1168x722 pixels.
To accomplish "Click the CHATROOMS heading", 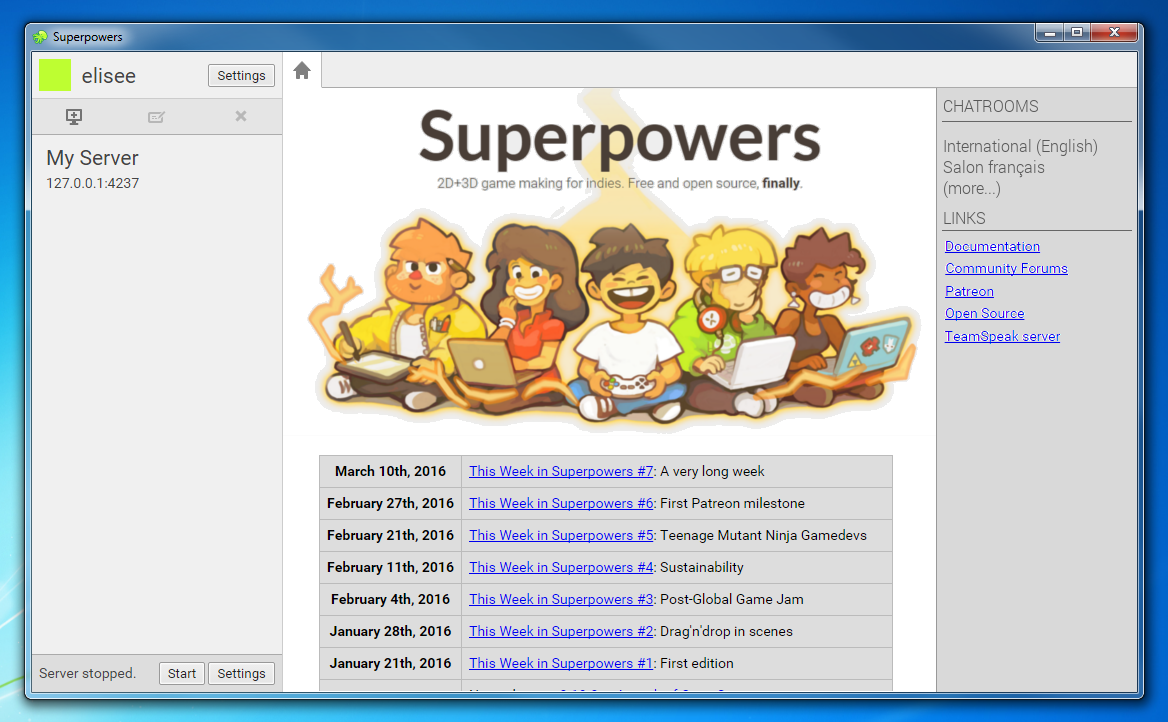I will [x=990, y=107].
